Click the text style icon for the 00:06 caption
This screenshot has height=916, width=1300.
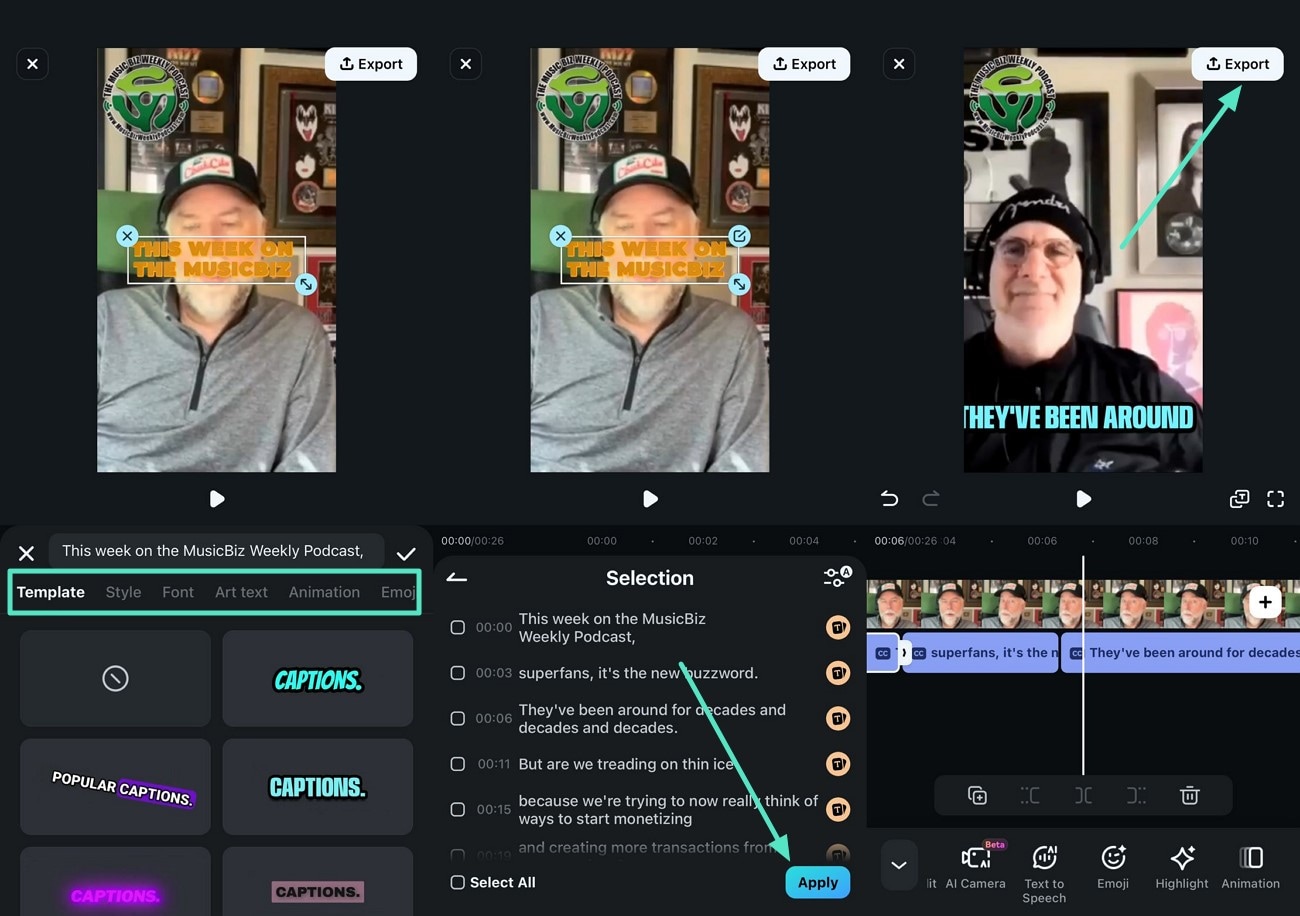pyautogui.click(x=838, y=718)
